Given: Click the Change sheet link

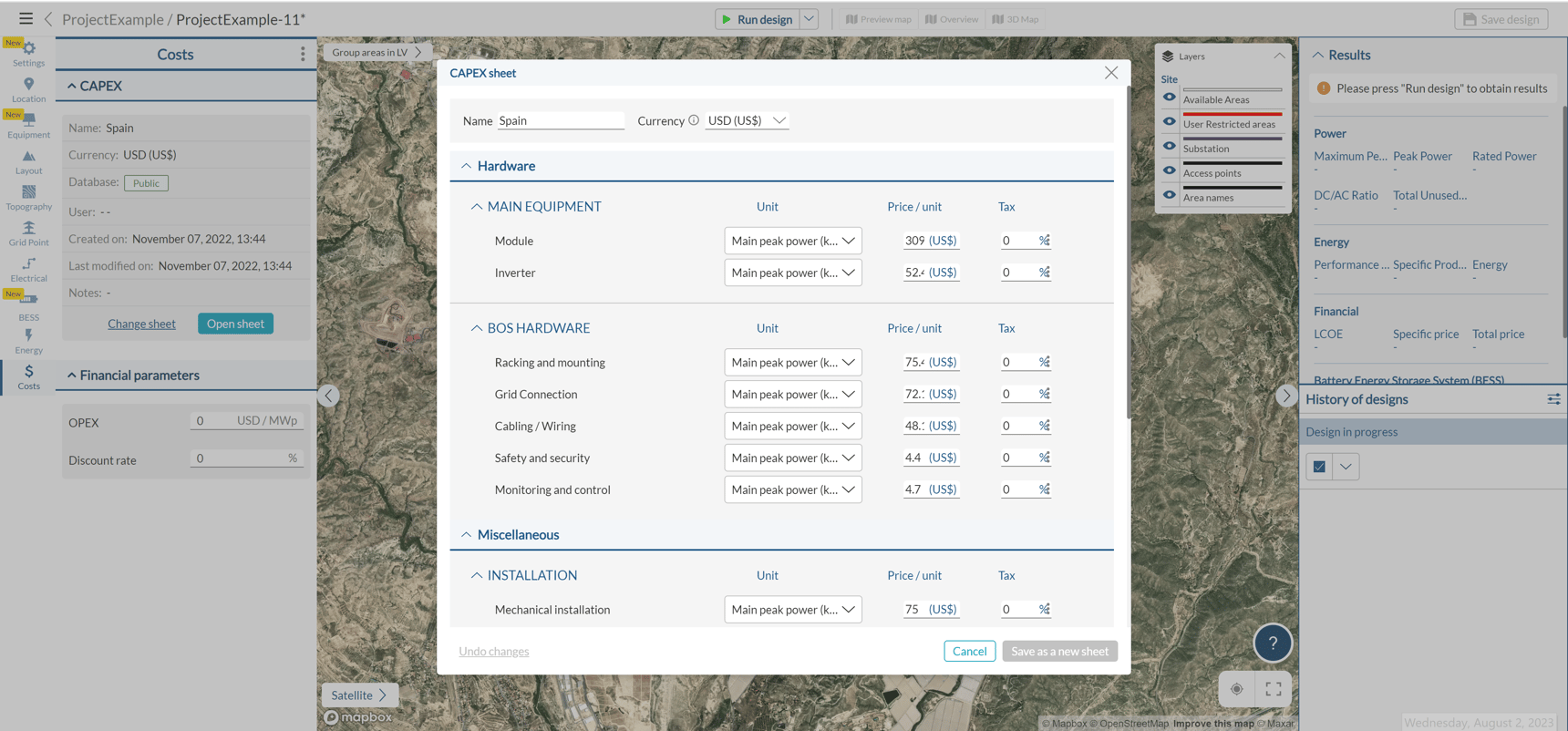Looking at the screenshot, I should (141, 324).
